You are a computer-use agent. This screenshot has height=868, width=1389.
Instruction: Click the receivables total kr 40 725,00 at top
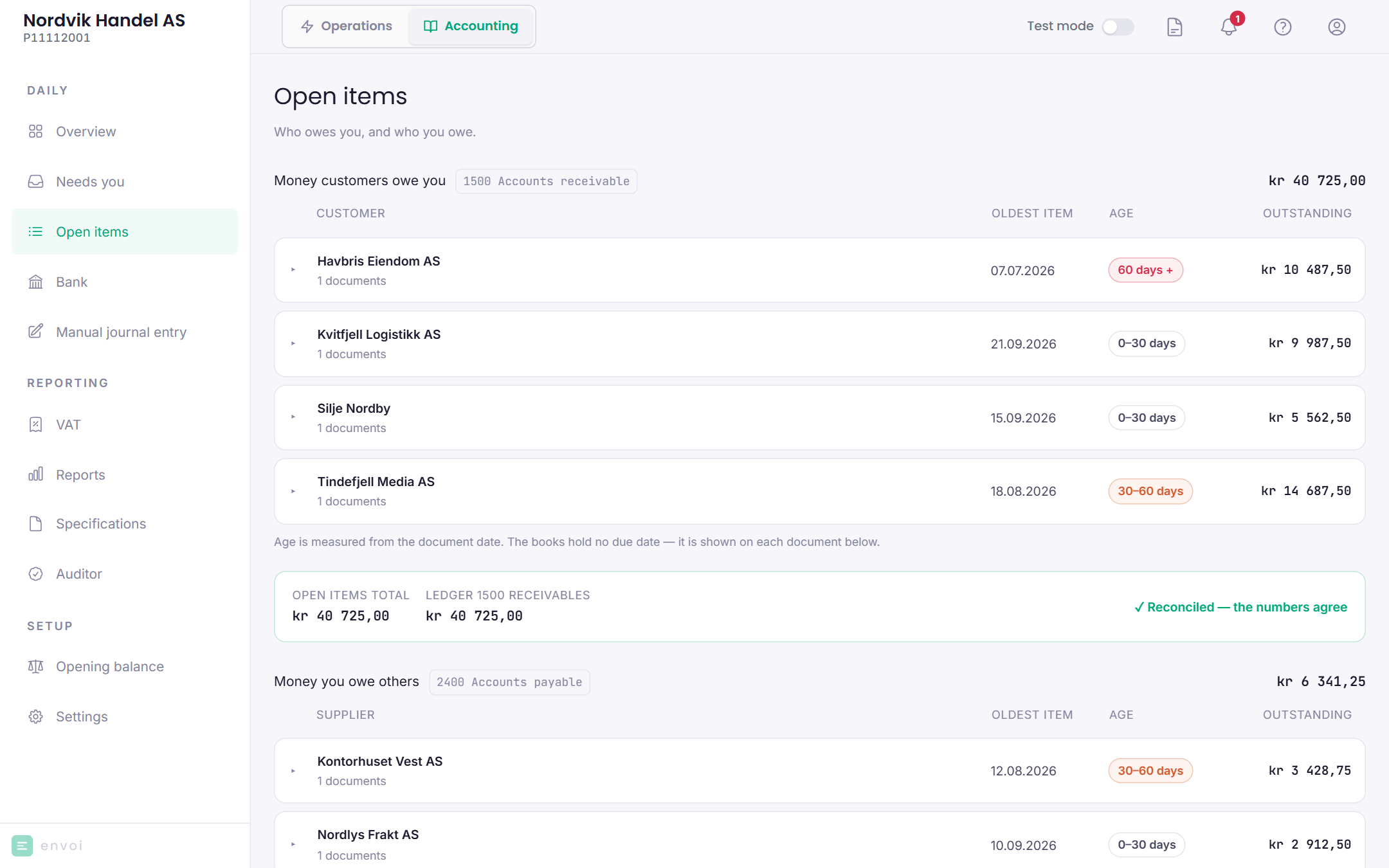1317,181
